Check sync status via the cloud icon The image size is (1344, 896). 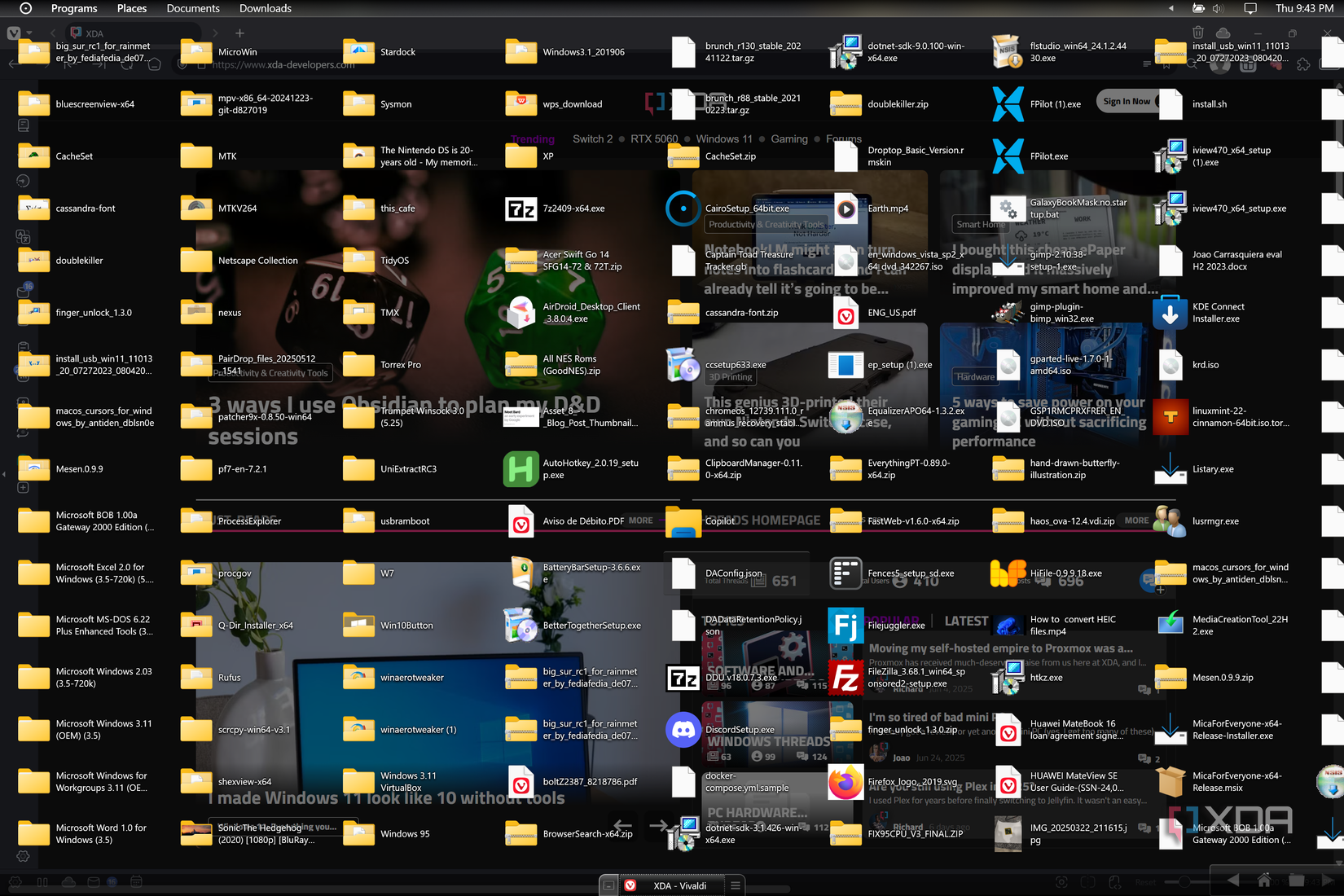[69, 882]
